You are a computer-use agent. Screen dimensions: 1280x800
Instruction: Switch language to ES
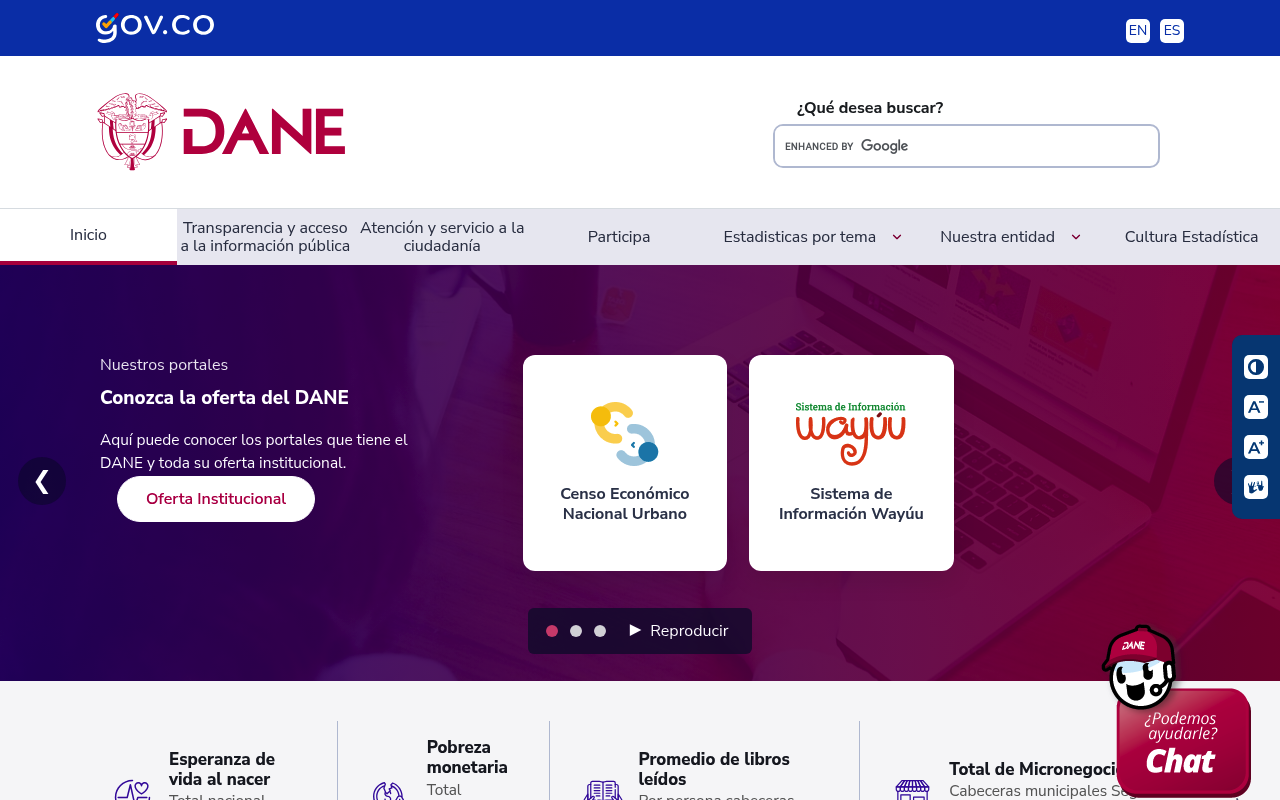1172,31
